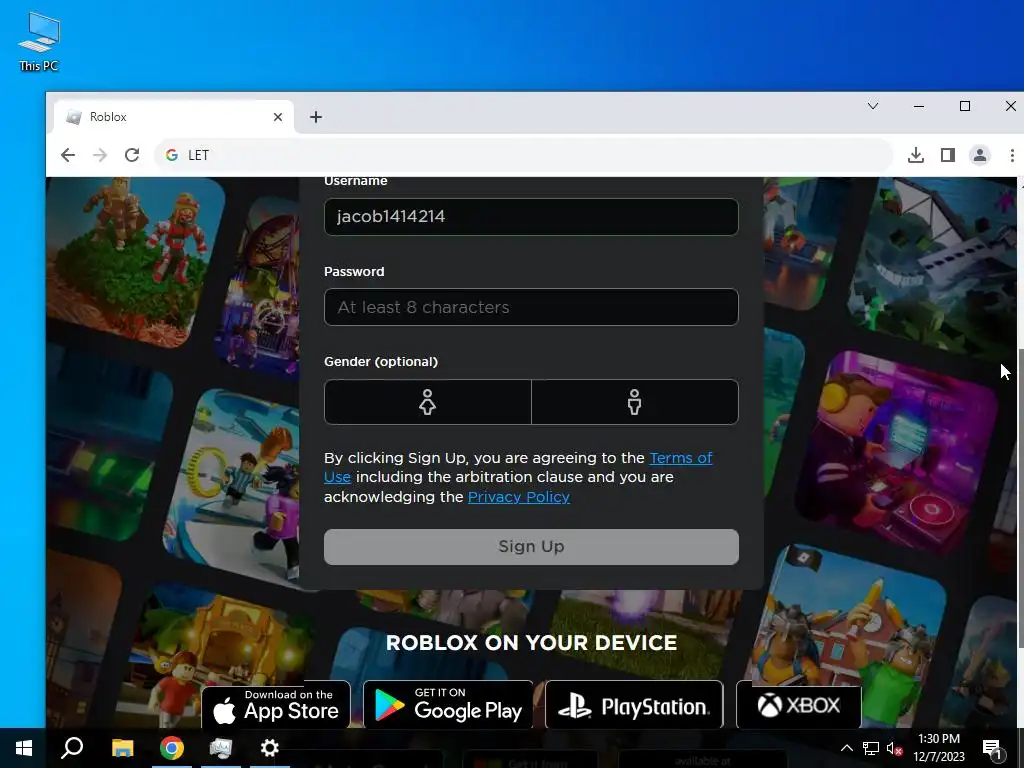The width and height of the screenshot is (1024, 768).
Task: Minimize the Chrome window
Action: (919, 106)
